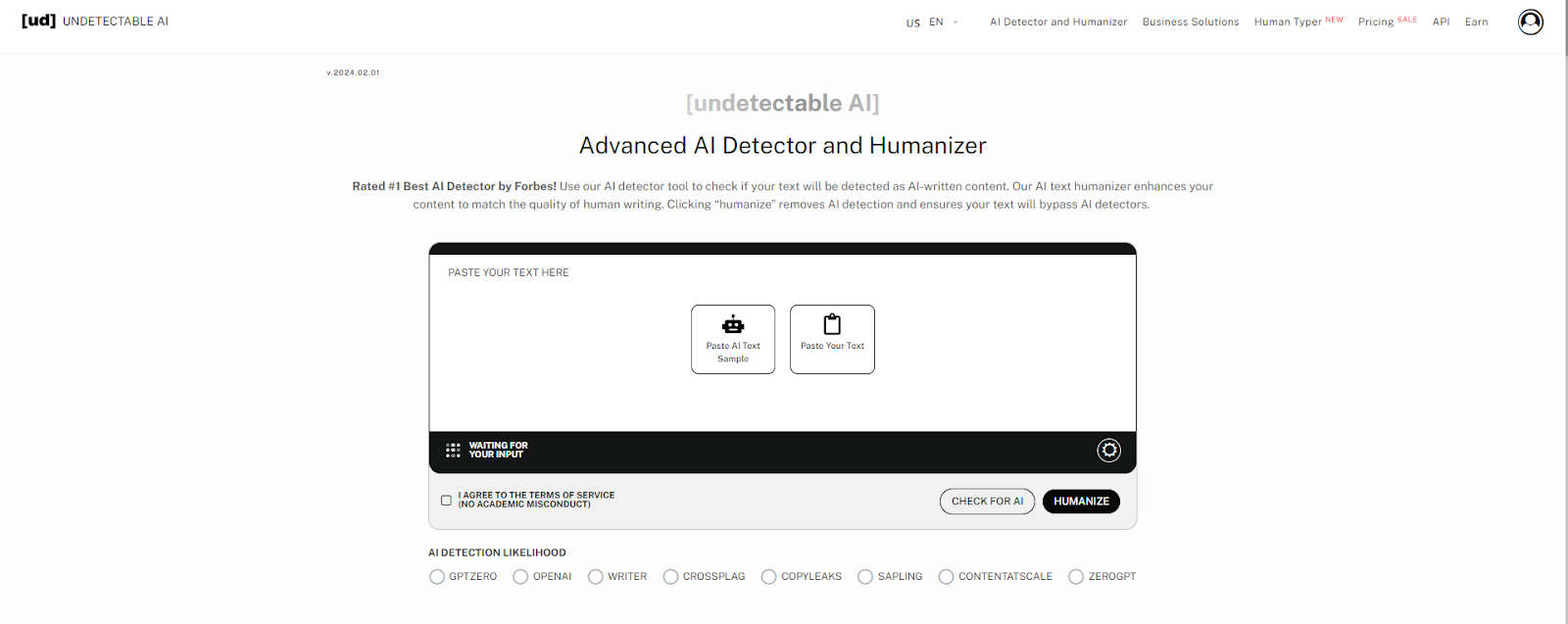Click the HUMANIZE button
Screen dimensions: 1568x624
[x=1081, y=501]
